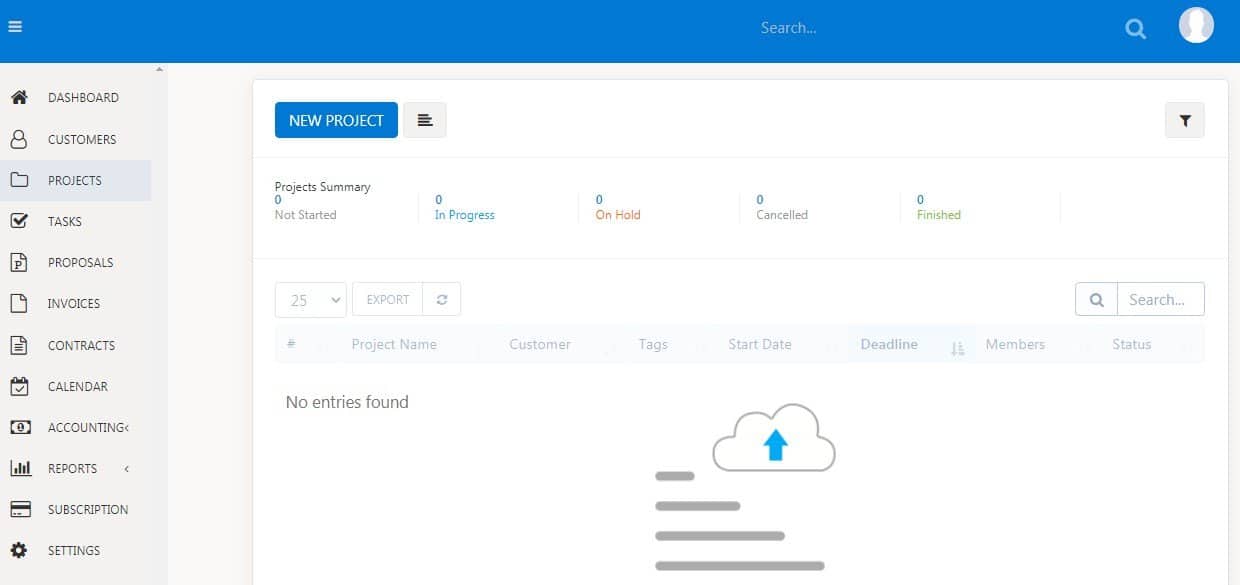Open the 25 entries-per-page dropdown
This screenshot has height=585, width=1240.
click(310, 300)
